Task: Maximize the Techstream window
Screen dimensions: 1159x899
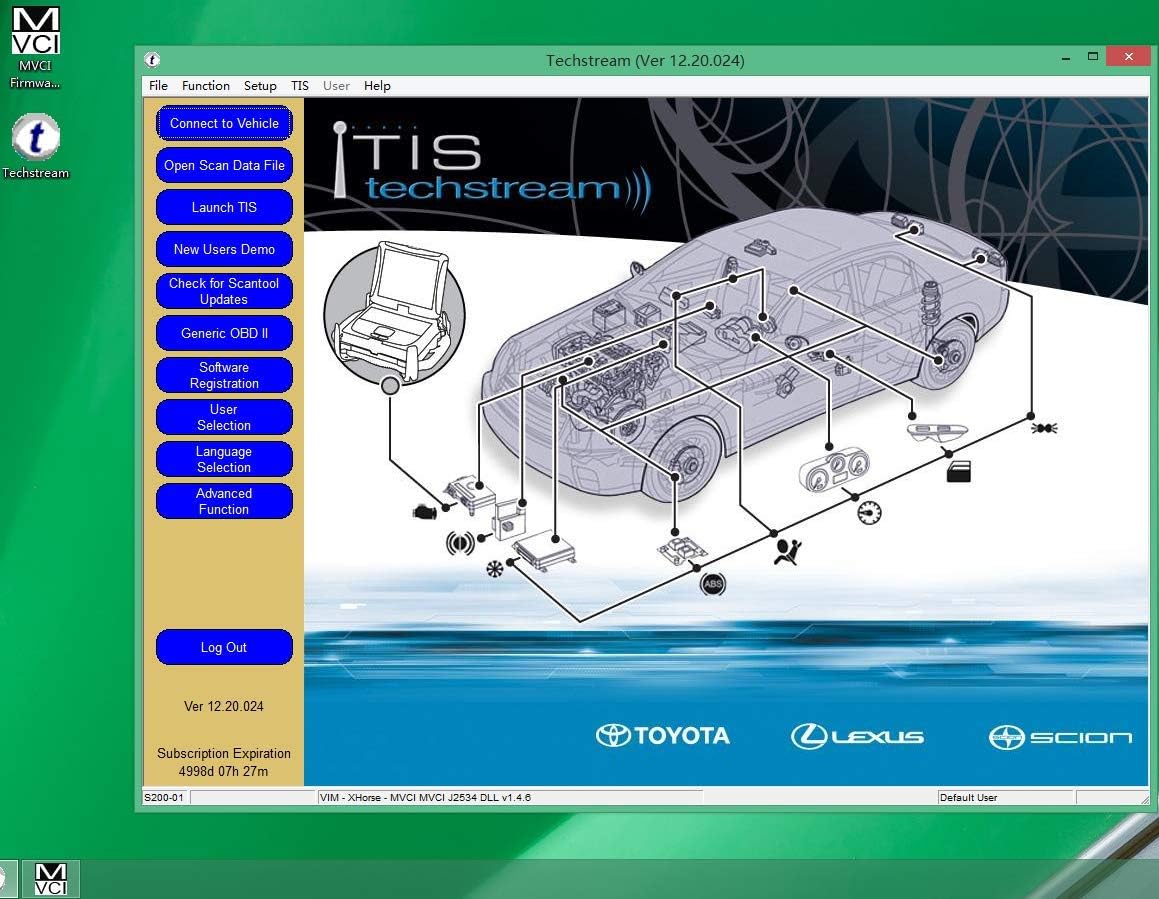Action: click(1092, 57)
